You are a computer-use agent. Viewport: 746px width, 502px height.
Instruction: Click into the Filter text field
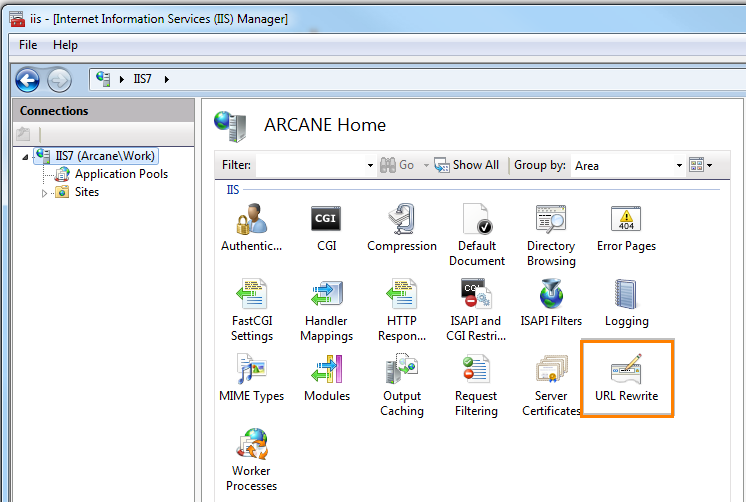point(310,166)
